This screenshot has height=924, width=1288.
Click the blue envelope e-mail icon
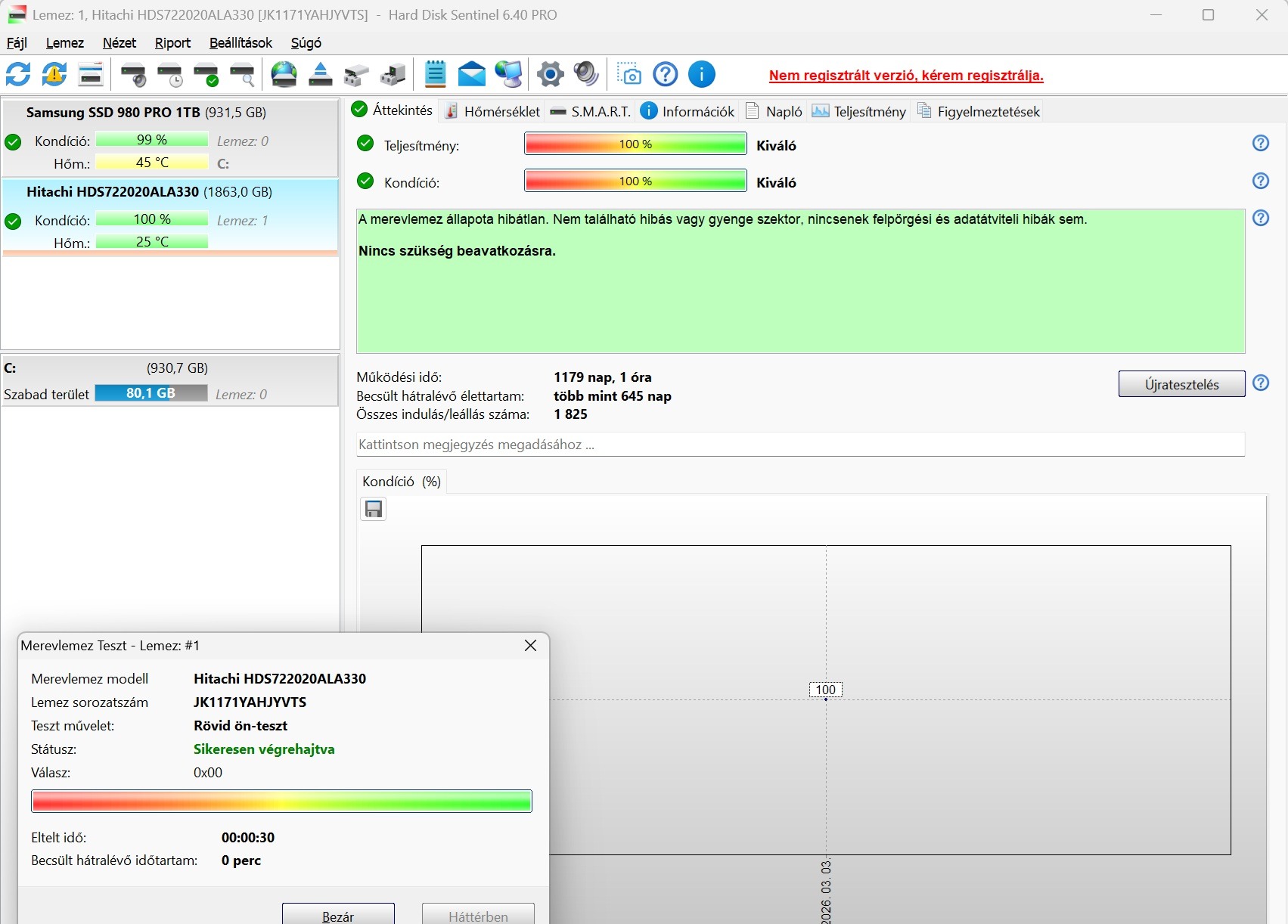click(x=472, y=74)
